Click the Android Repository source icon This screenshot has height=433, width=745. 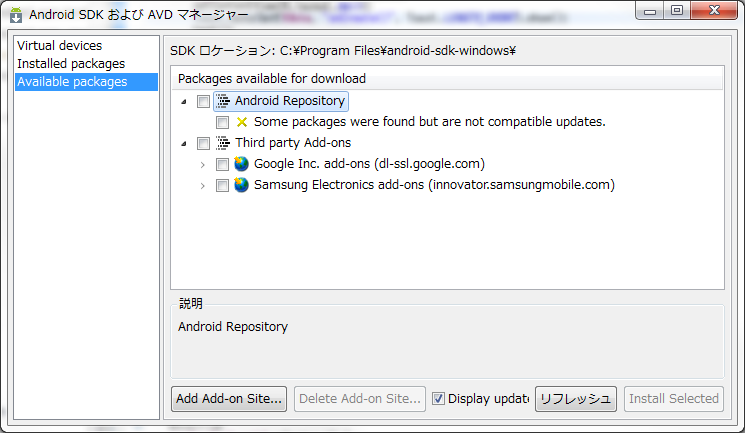223,101
